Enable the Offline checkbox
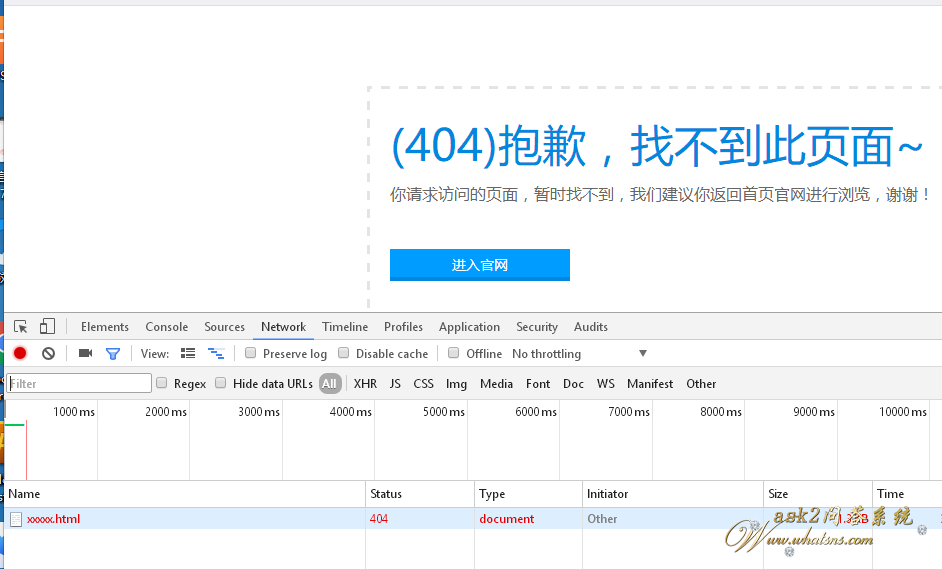The height and width of the screenshot is (569, 942). pyautogui.click(x=454, y=353)
